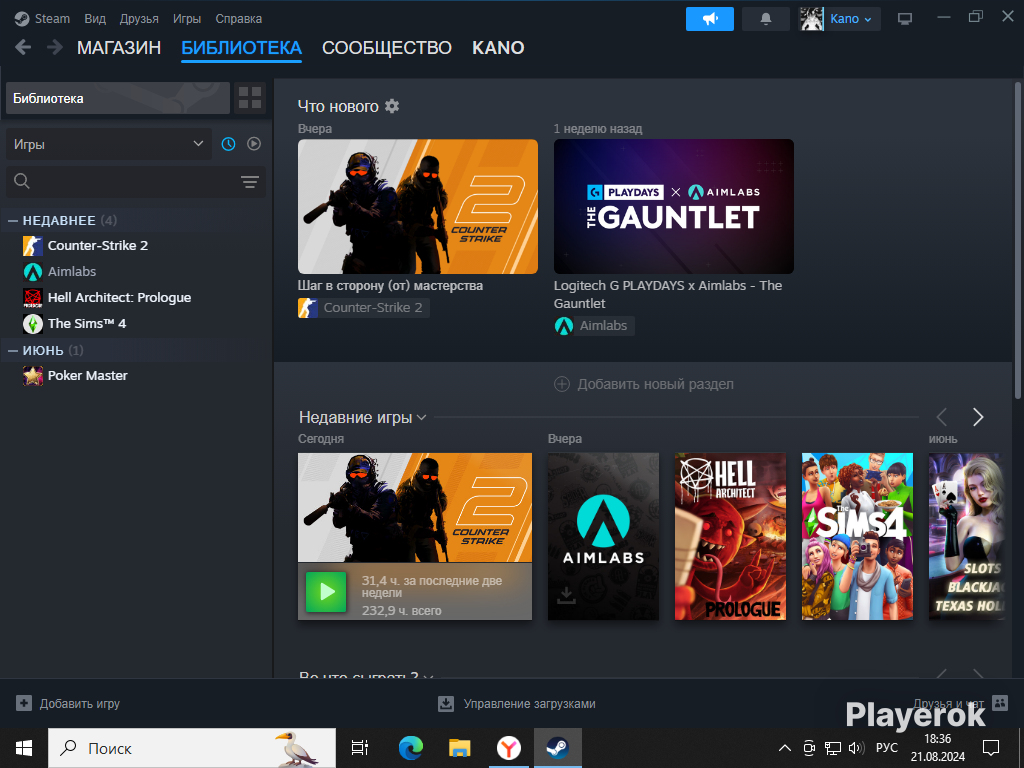Expand the Игры filter dropdown

click(108, 144)
